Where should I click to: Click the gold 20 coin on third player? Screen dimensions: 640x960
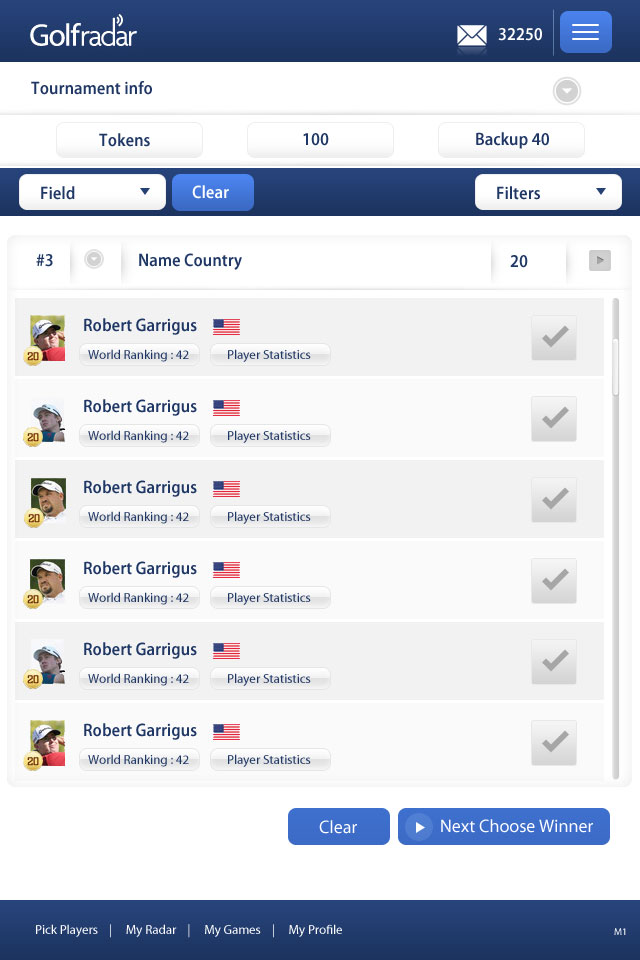pos(33,519)
